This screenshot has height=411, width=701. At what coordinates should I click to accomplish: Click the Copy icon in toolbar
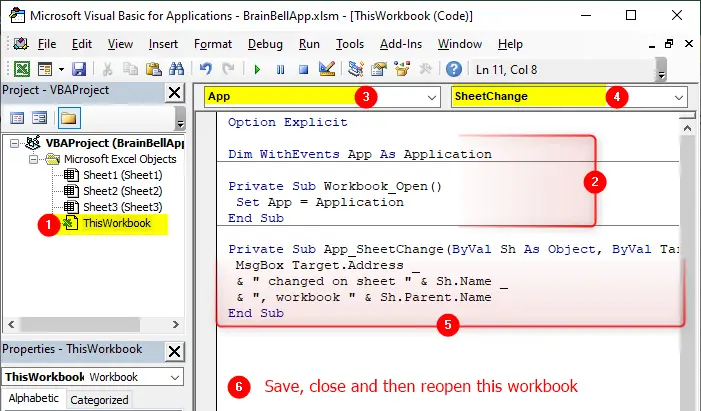(x=131, y=69)
